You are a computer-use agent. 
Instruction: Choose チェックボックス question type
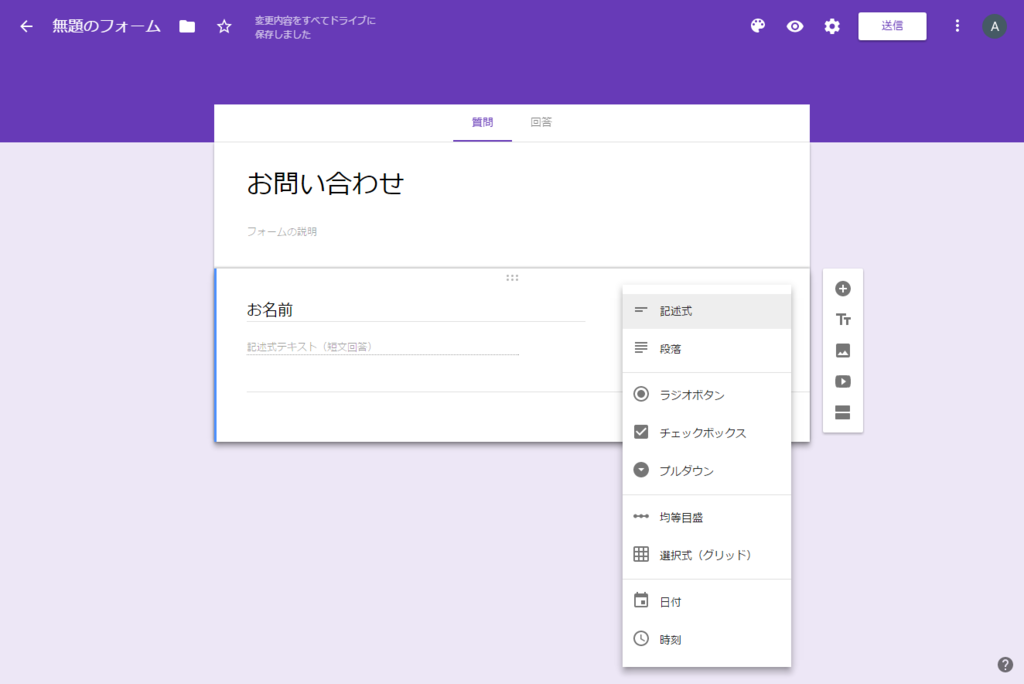[x=707, y=432]
